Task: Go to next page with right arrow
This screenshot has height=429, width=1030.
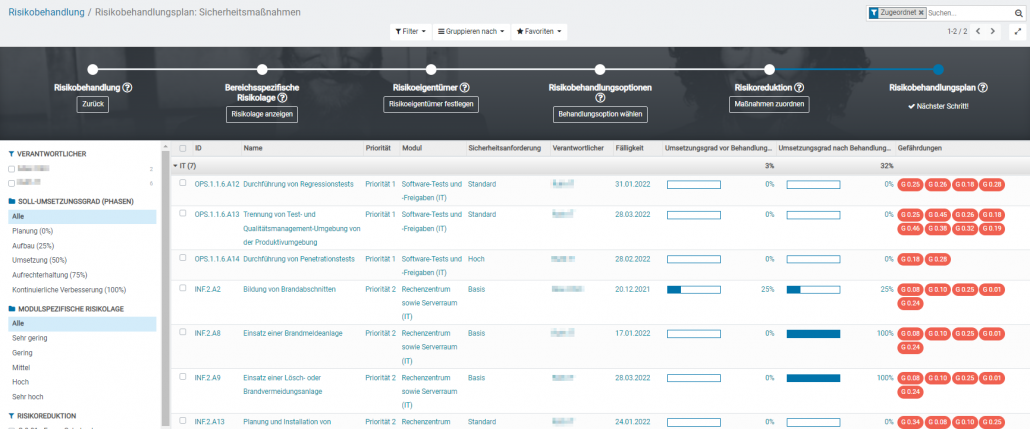Action: 992,32
